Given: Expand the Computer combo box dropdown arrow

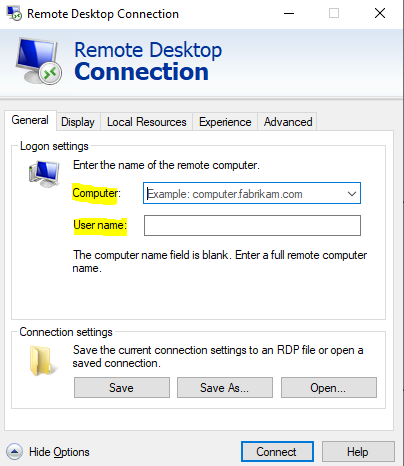Looking at the screenshot, I should 352,193.
